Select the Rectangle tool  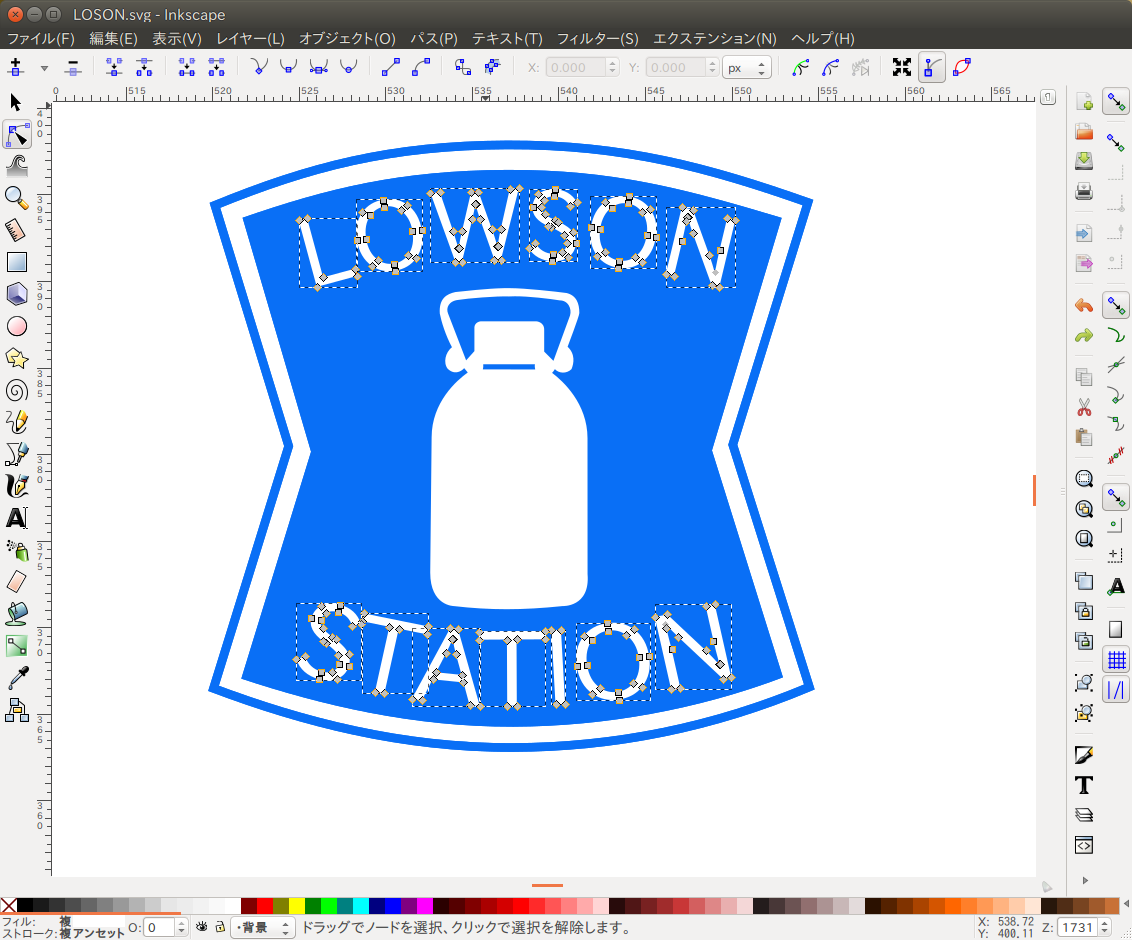17,262
